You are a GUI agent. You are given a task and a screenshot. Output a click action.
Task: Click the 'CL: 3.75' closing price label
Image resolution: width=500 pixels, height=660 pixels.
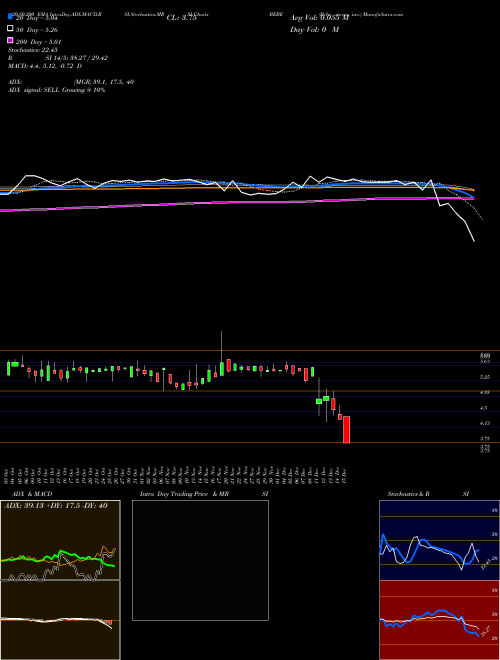182,18
